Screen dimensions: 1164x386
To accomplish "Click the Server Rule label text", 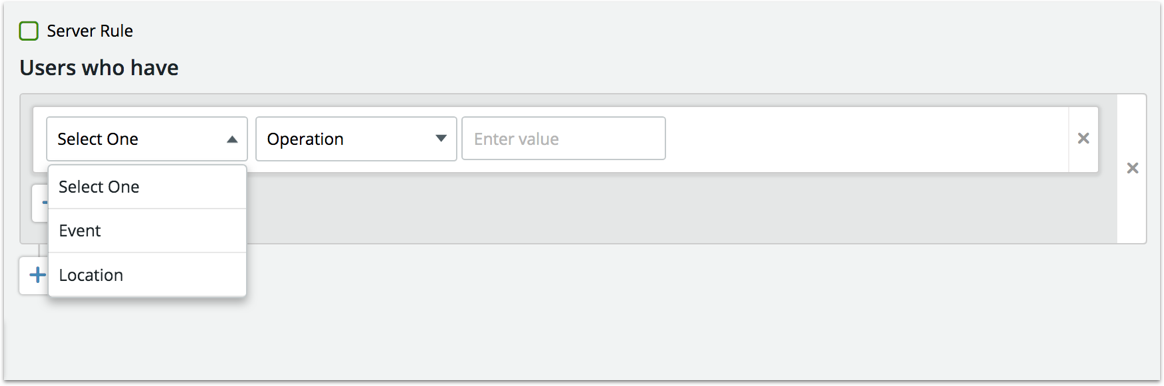I will (90, 31).
